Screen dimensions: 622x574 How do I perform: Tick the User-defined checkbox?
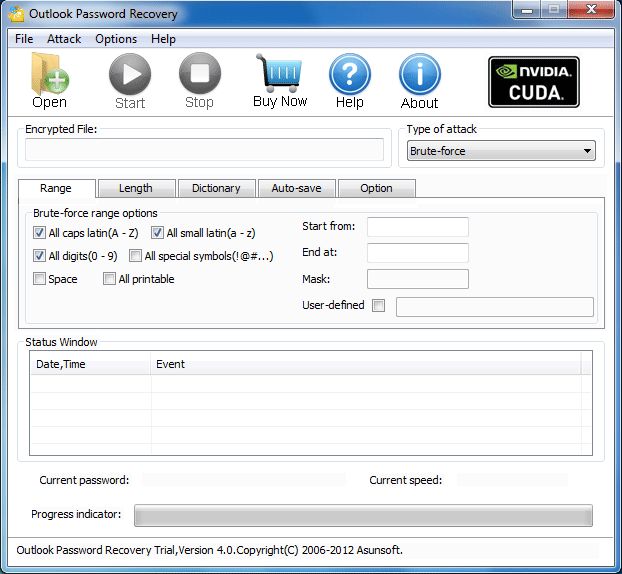pos(378,306)
